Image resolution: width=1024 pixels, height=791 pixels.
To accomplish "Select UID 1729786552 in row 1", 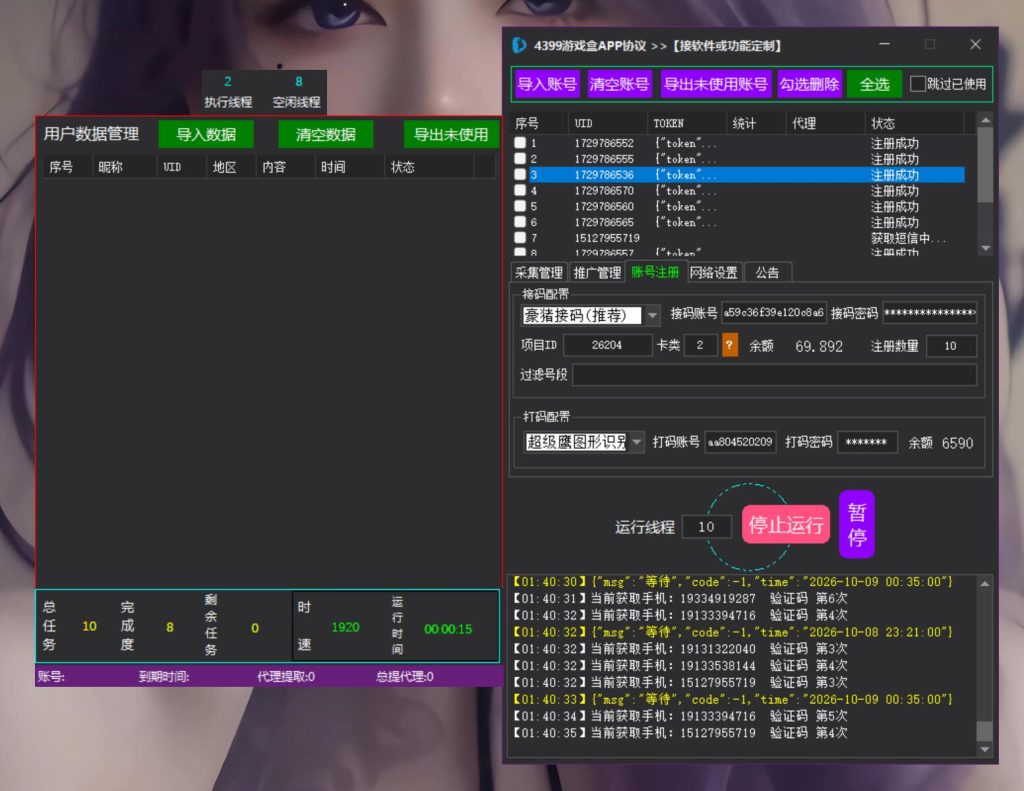I will pyautogui.click(x=604, y=143).
